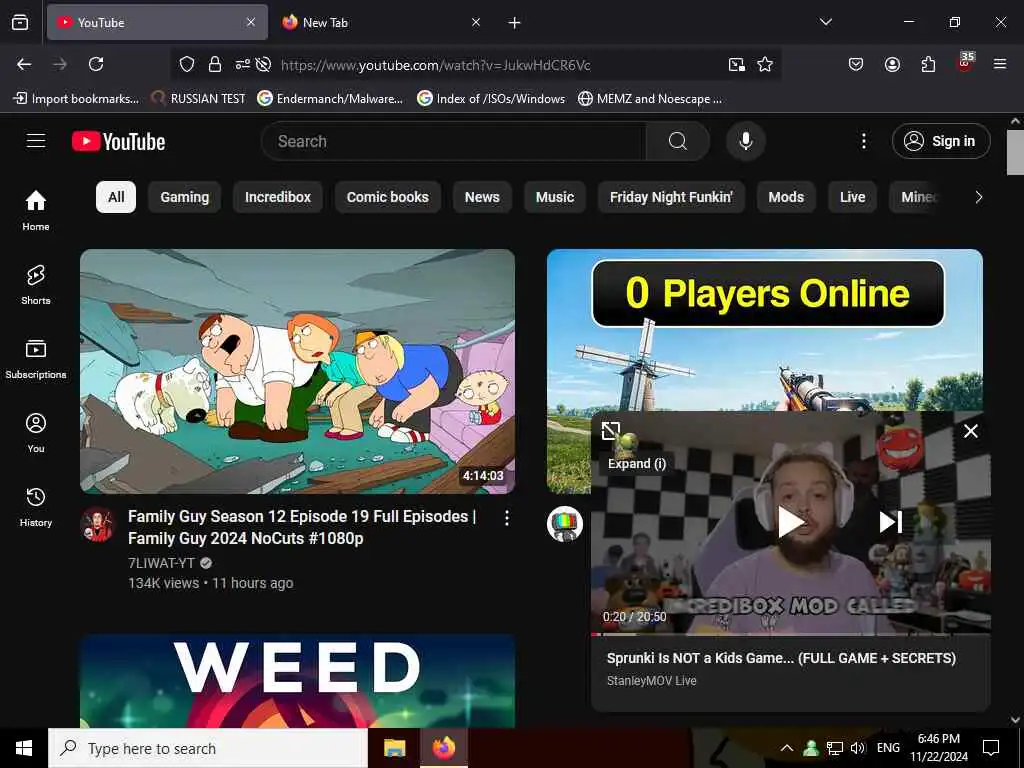Select the Music filter chip
Screen dimensions: 1024x768
coord(555,197)
